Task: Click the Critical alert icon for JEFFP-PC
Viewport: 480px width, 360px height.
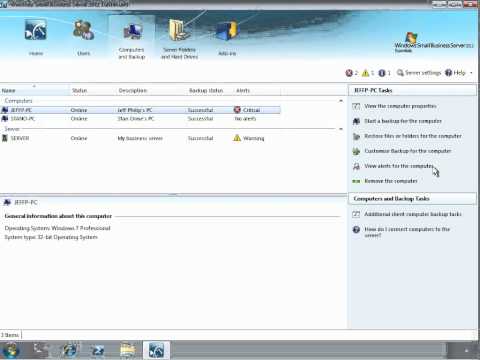Action: tap(237, 110)
